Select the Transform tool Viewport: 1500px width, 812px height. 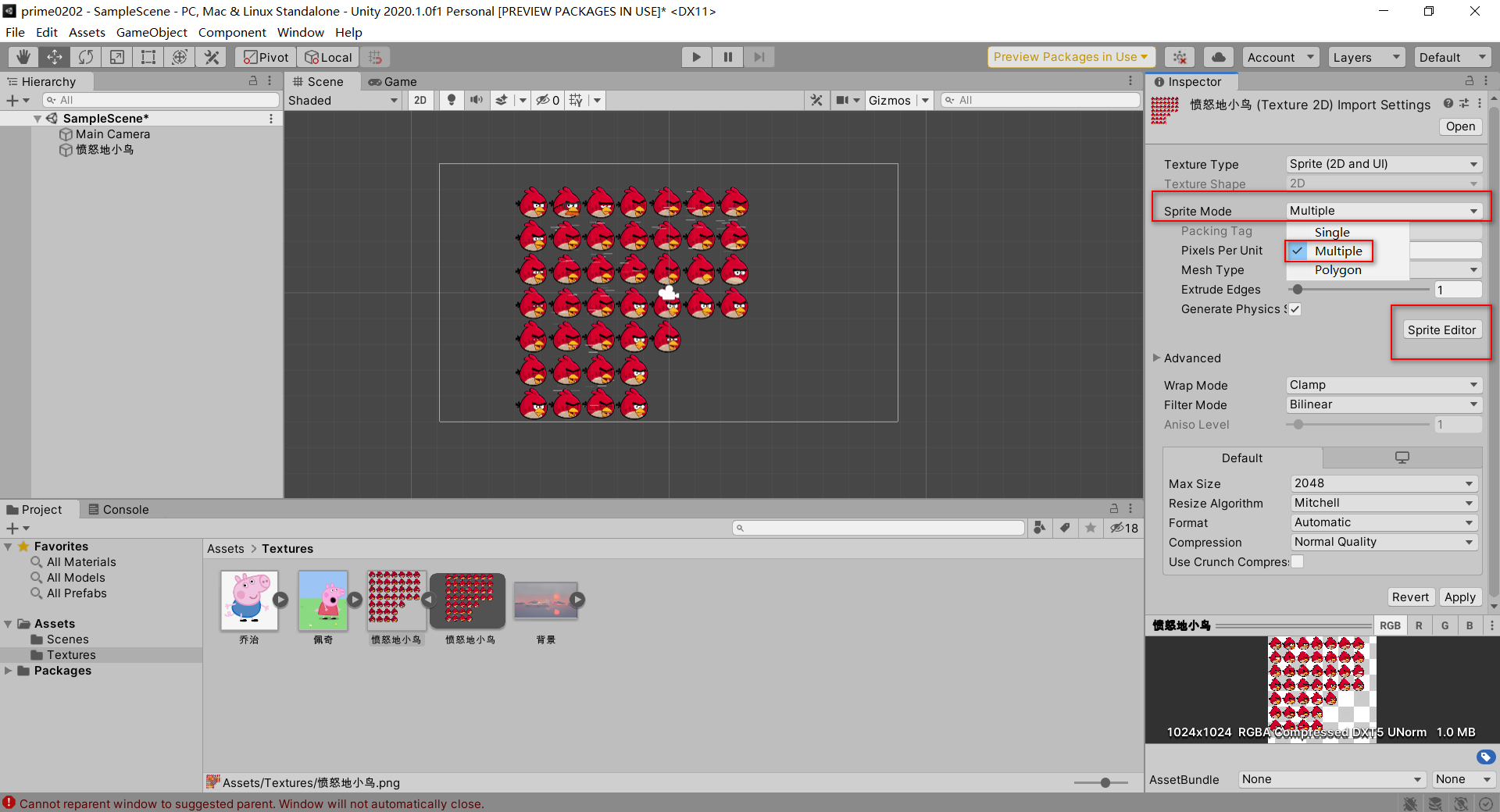[180, 57]
